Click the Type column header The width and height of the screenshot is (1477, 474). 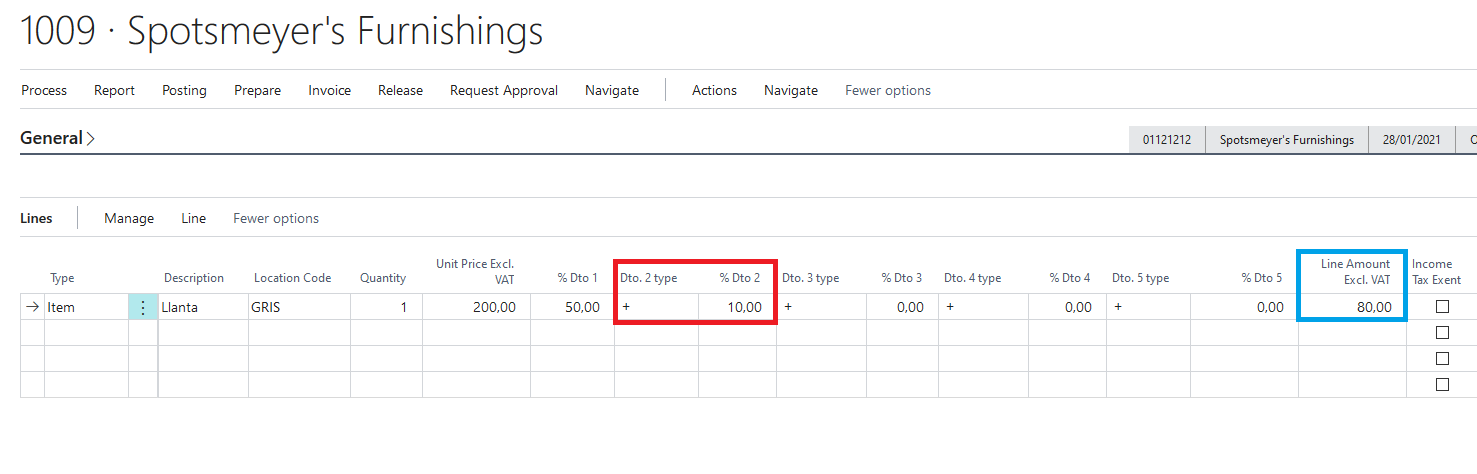(x=62, y=278)
